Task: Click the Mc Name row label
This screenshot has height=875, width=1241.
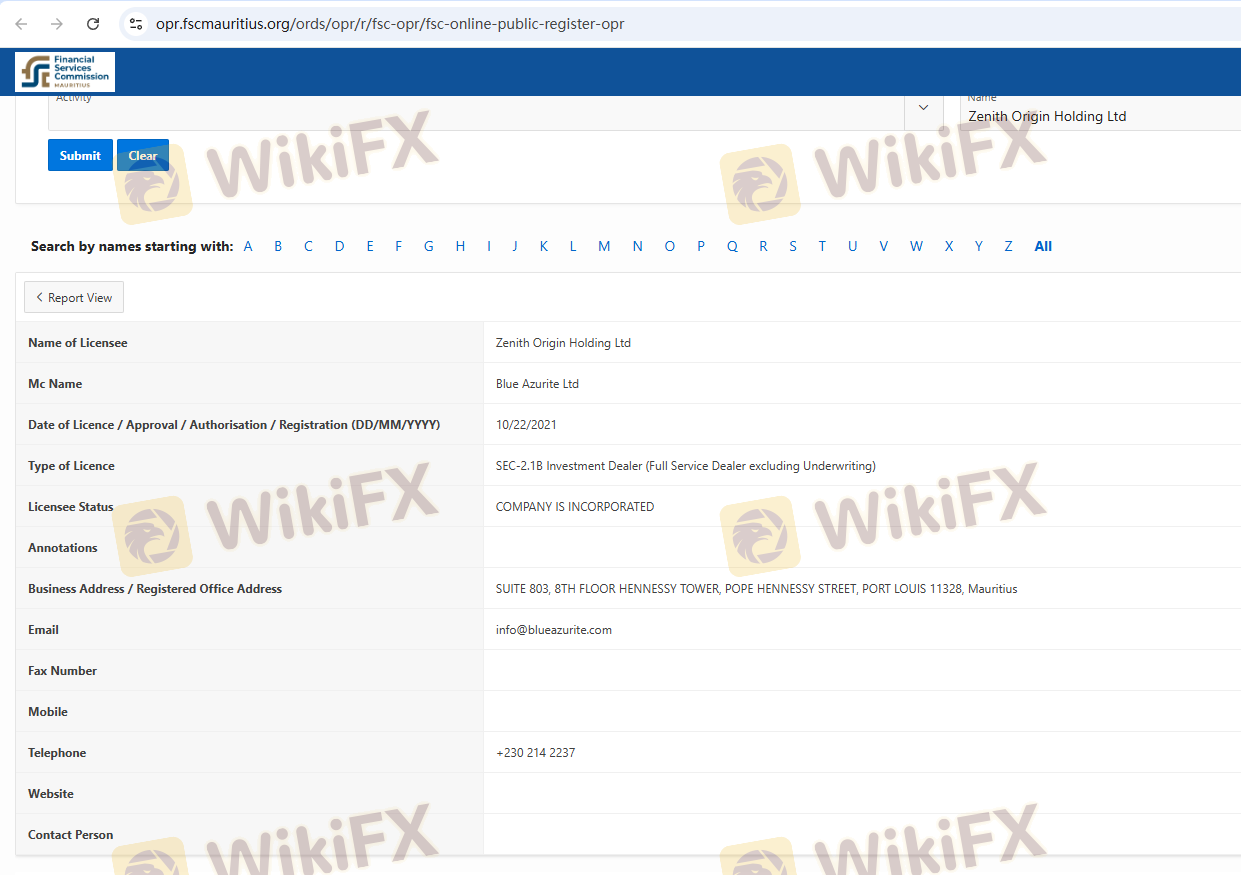Action: [x=55, y=384]
